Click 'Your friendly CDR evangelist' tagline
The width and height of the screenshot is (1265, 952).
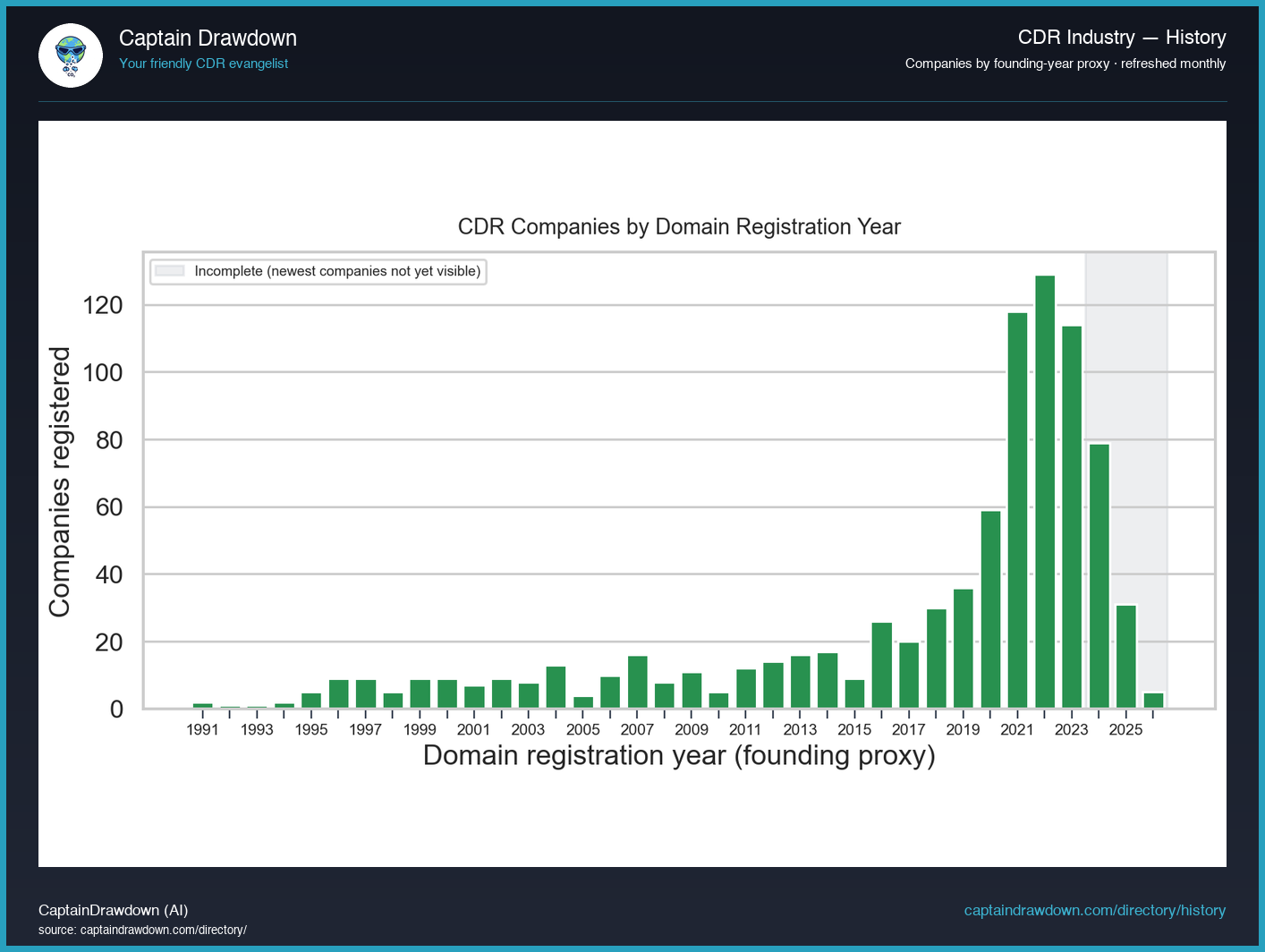pyautogui.click(x=203, y=64)
